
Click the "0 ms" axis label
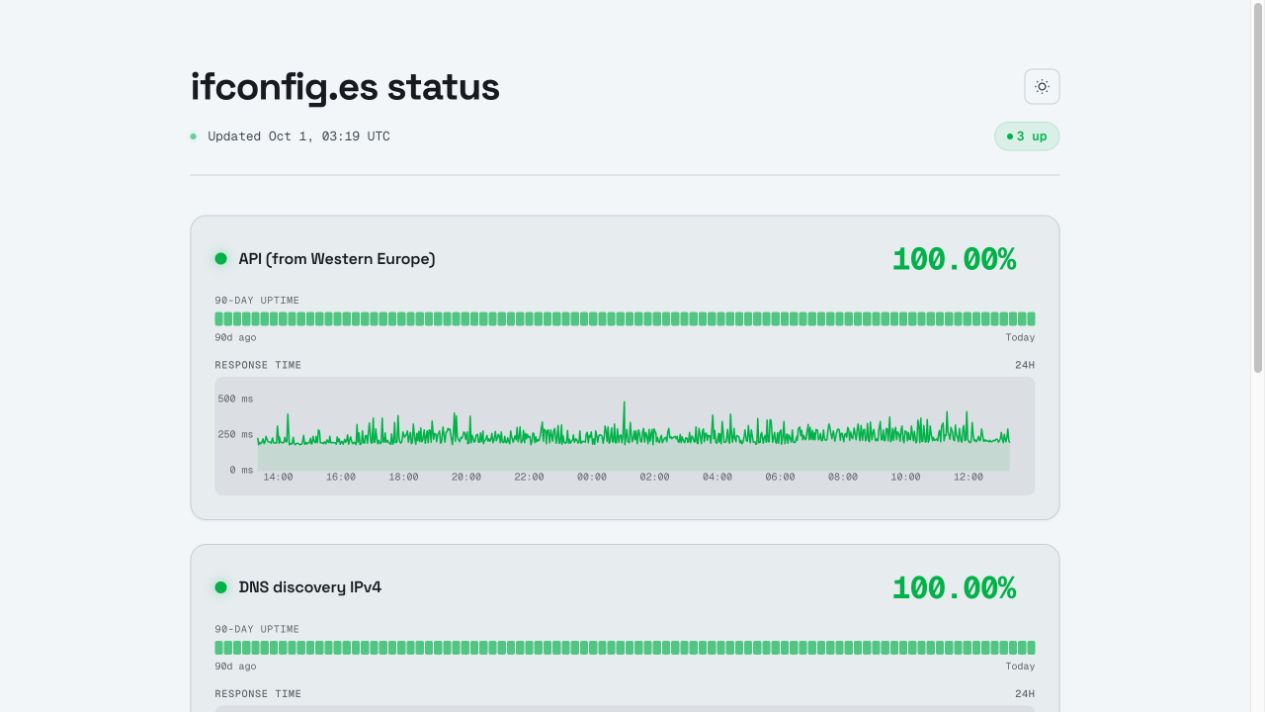point(242,470)
